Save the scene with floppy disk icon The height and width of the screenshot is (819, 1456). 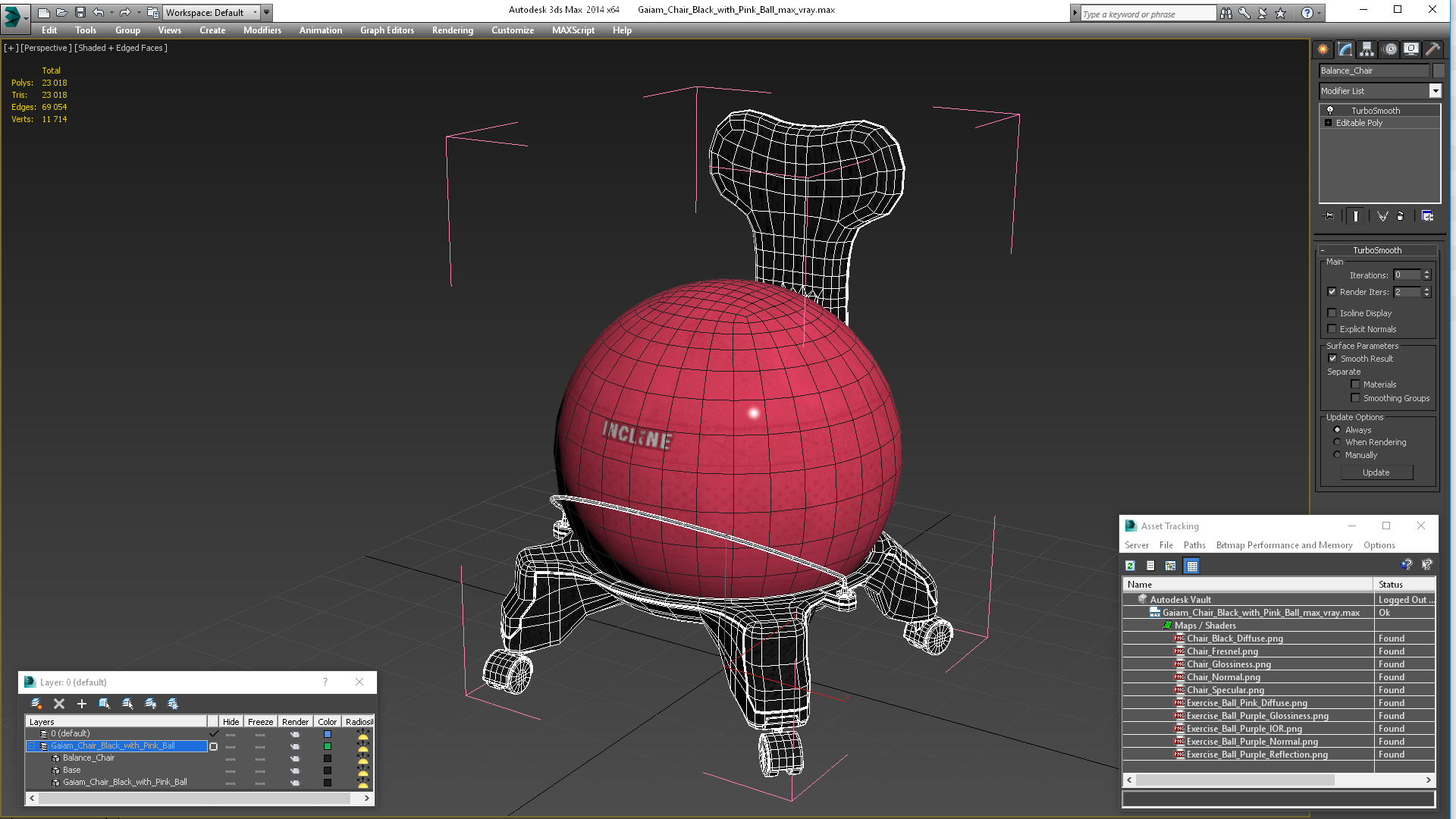pos(80,12)
